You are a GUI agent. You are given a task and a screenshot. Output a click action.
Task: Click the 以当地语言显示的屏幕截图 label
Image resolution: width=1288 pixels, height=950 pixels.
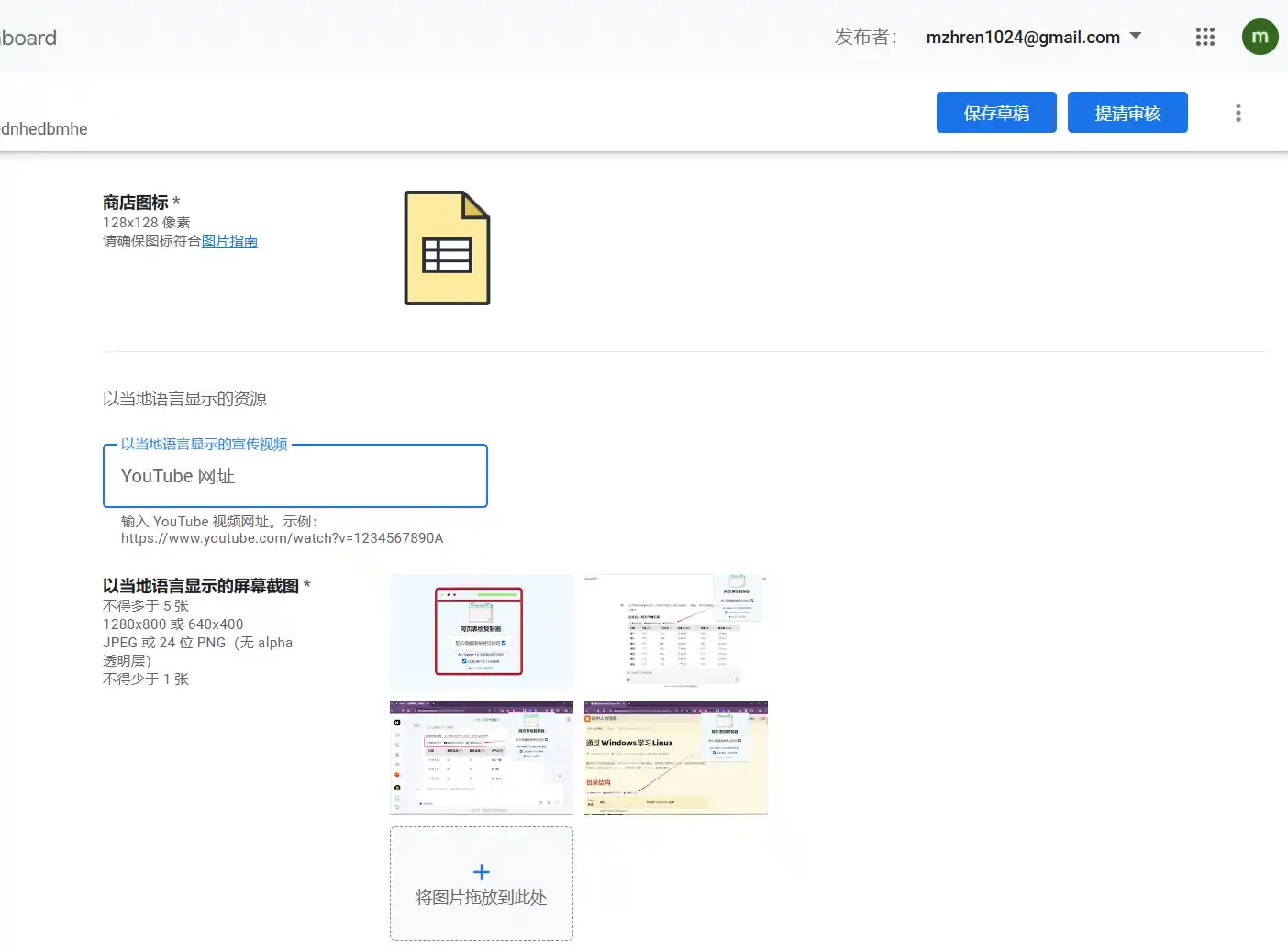pos(201,586)
